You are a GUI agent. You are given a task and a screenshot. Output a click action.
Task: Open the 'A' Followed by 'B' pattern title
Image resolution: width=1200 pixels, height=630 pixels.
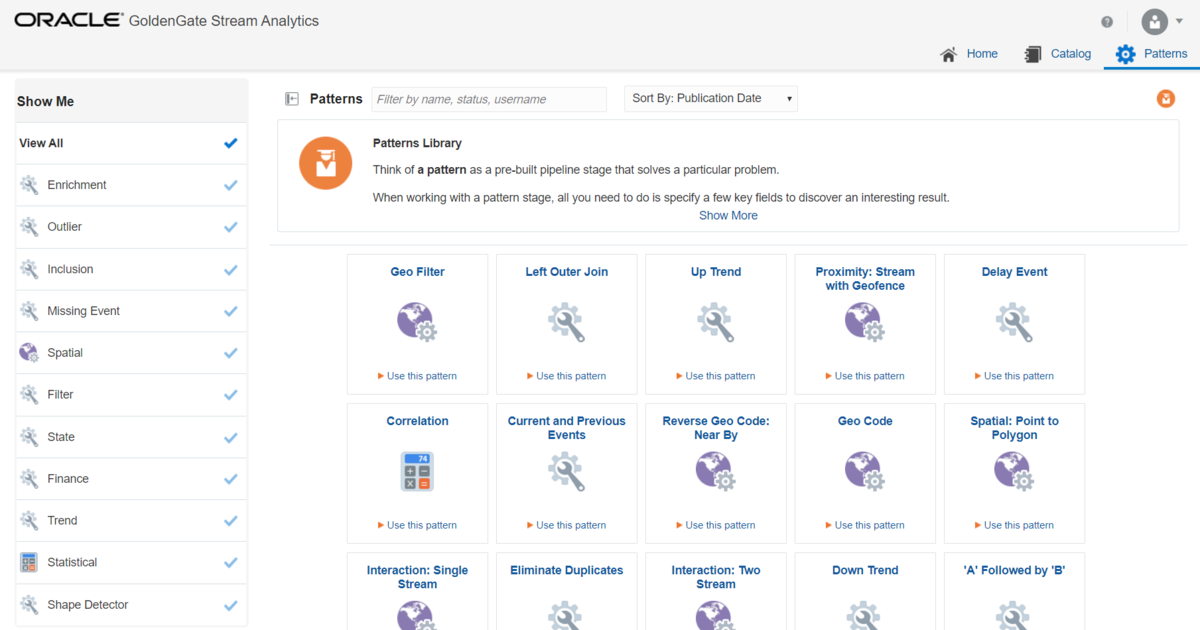pyautogui.click(x=1014, y=570)
